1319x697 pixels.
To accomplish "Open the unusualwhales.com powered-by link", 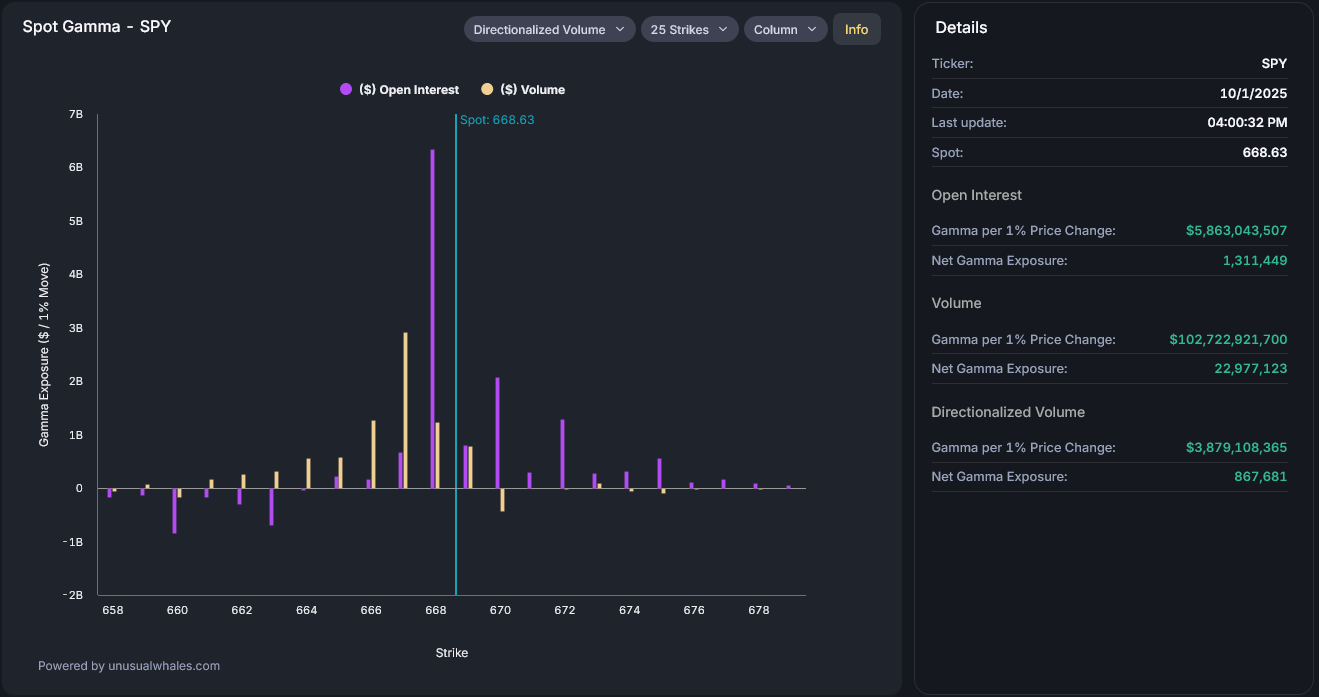I will [x=129, y=665].
